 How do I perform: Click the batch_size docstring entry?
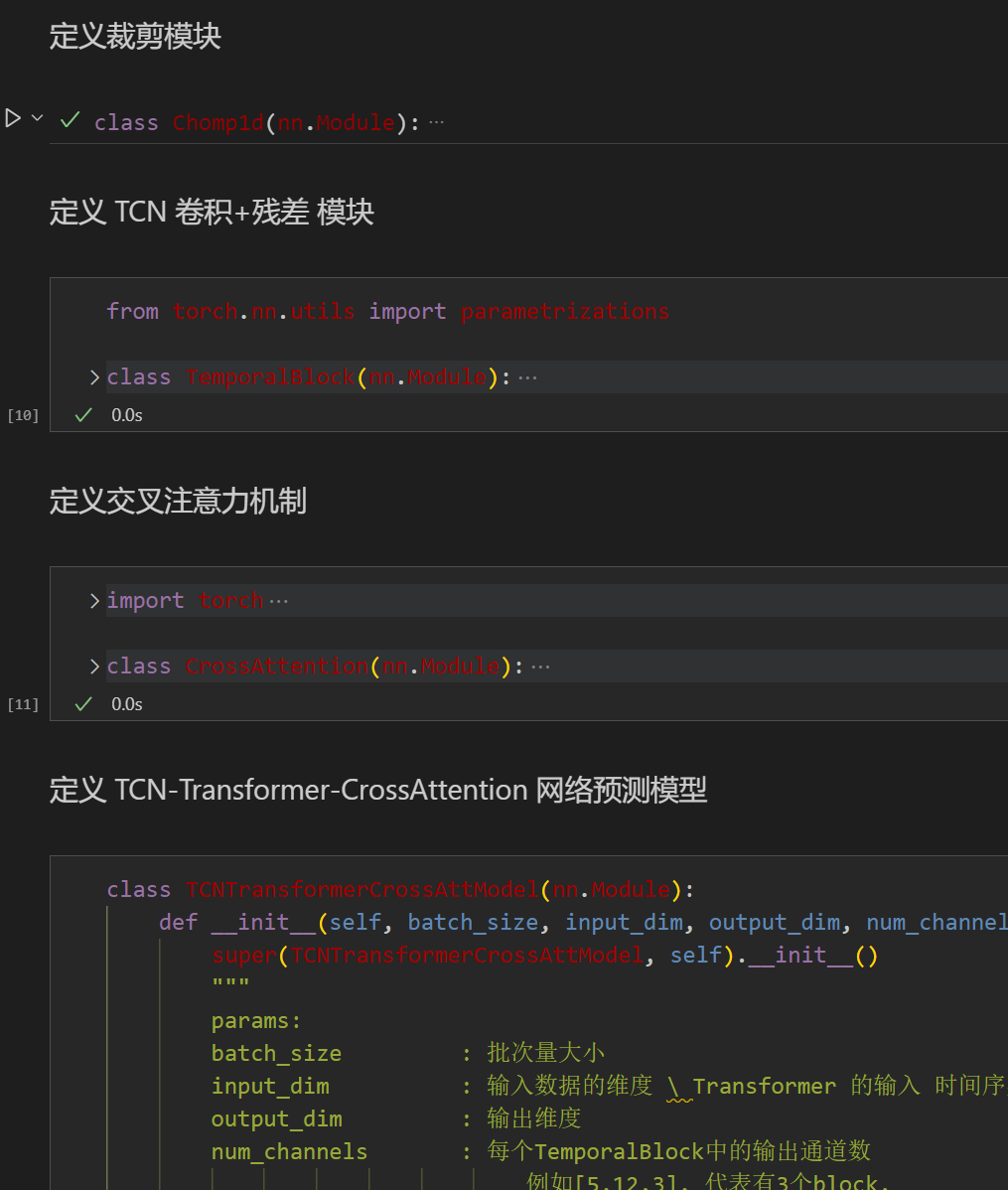(276, 1053)
